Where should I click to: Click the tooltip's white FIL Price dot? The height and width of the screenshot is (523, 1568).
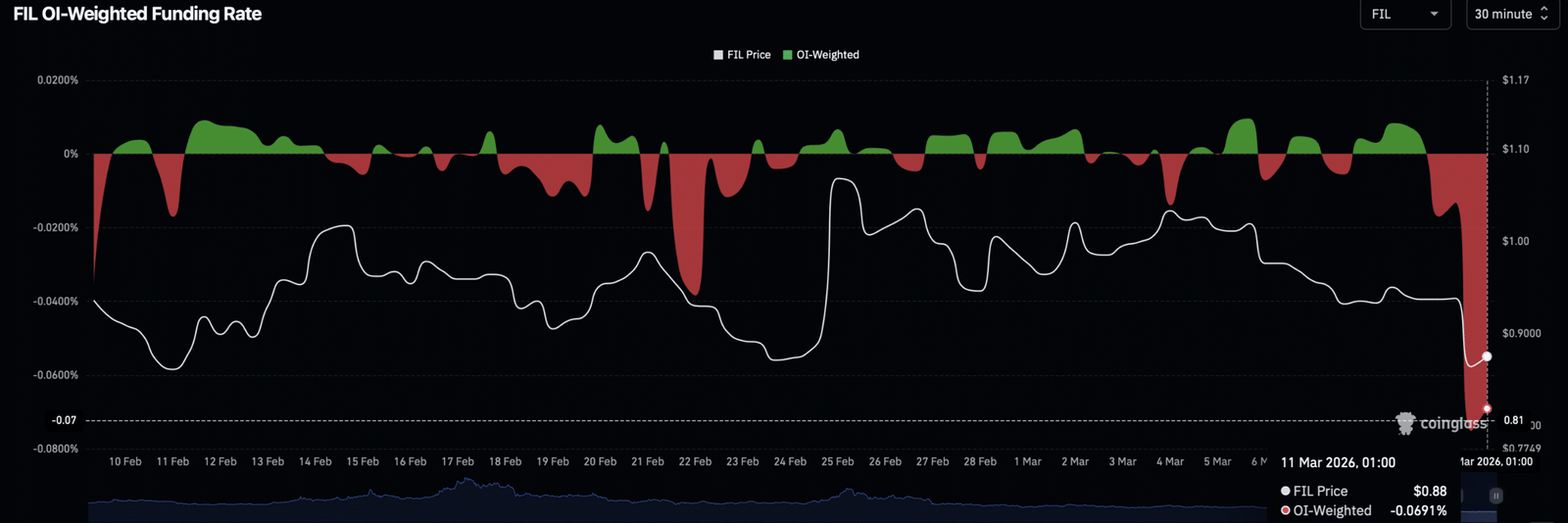(x=1285, y=491)
